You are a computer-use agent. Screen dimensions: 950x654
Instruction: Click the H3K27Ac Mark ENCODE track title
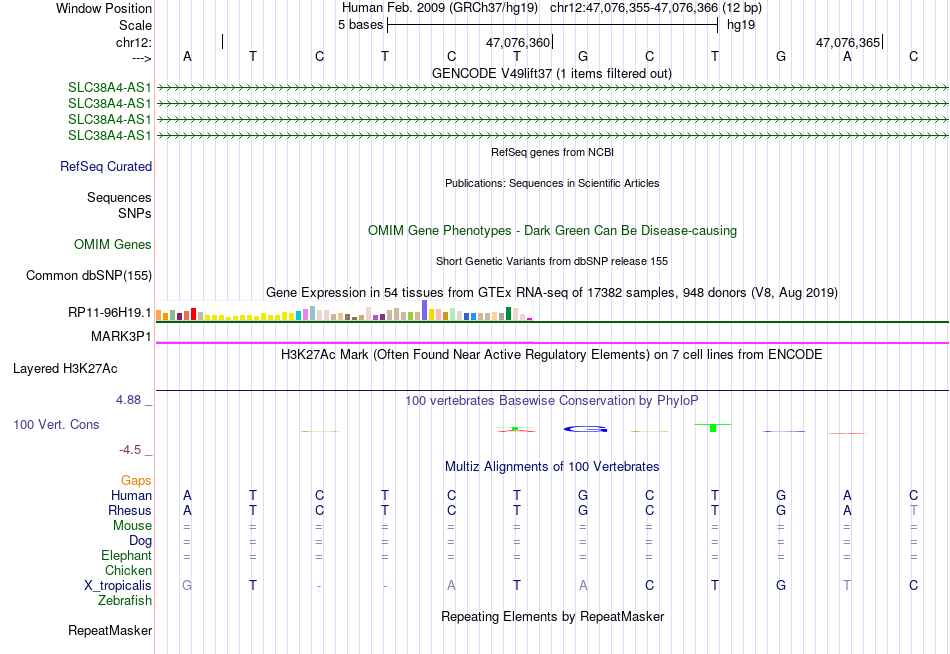click(x=552, y=355)
